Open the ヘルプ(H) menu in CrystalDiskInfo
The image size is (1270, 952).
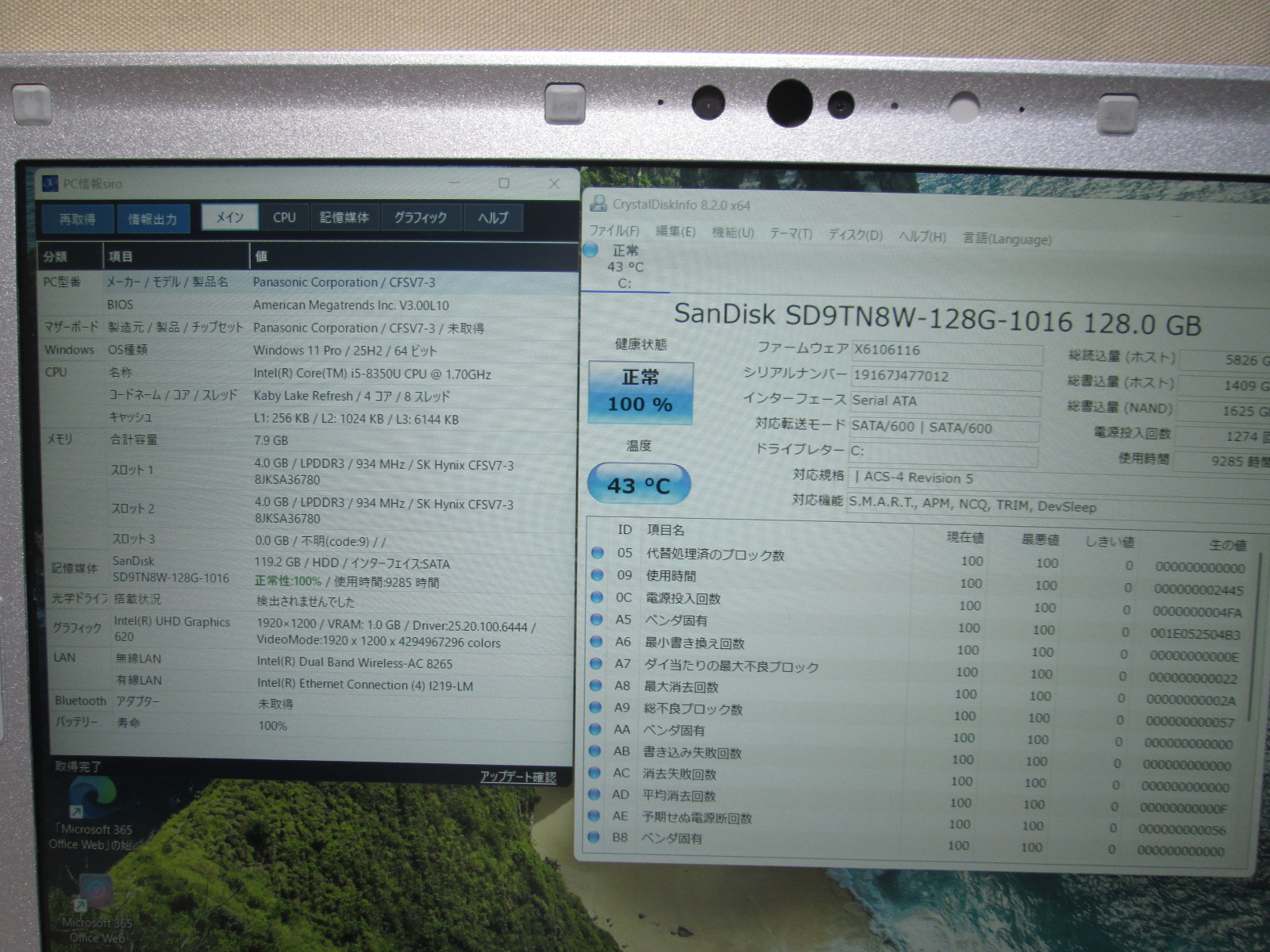922,236
